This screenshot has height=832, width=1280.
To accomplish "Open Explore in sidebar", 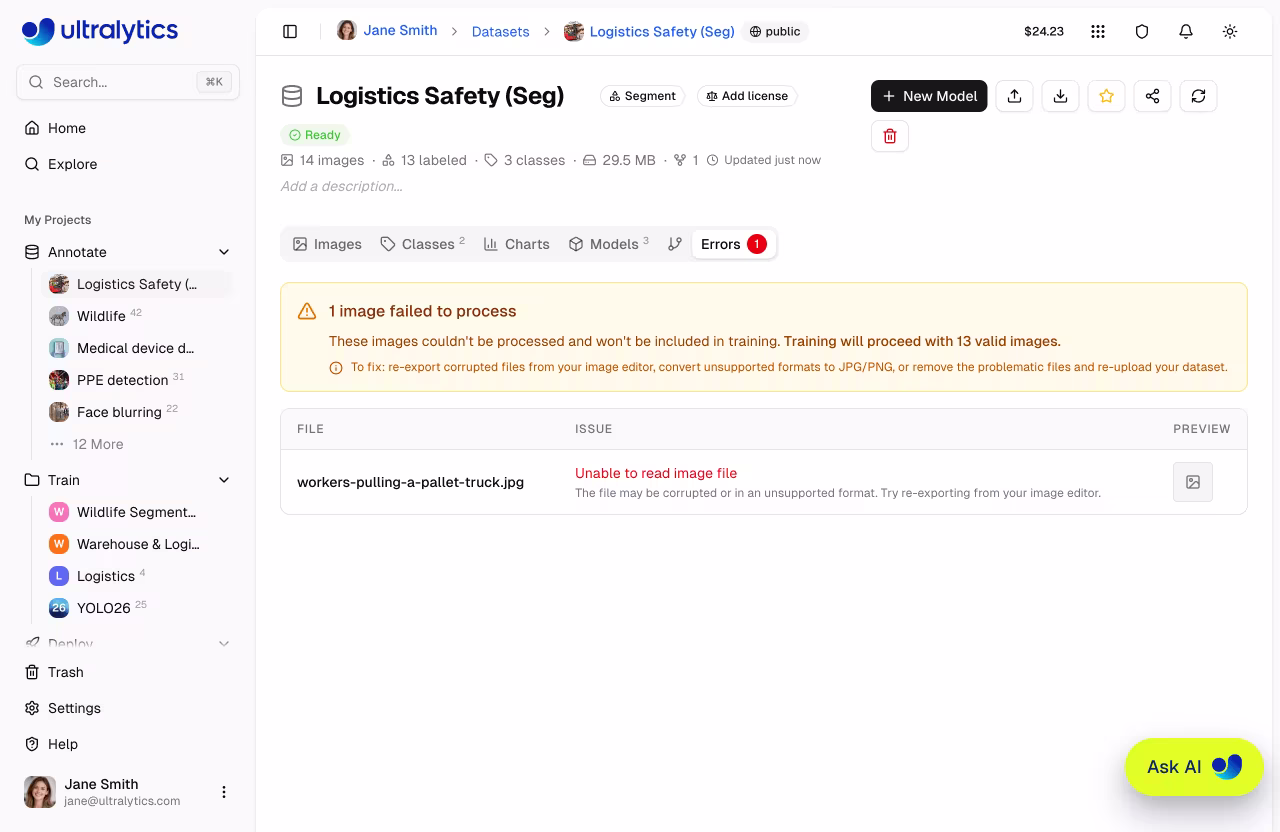I will [128, 164].
